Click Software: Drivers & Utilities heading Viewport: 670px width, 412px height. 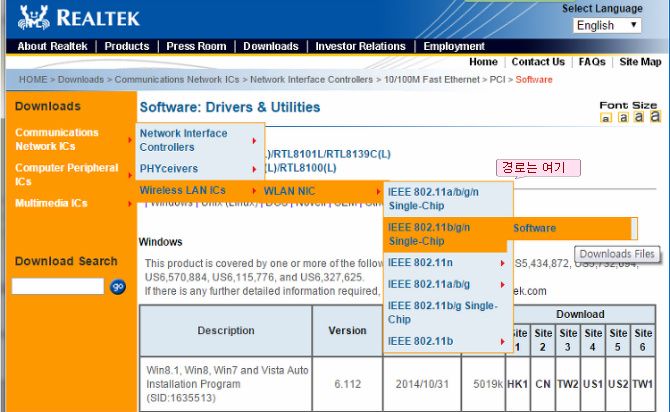230,107
